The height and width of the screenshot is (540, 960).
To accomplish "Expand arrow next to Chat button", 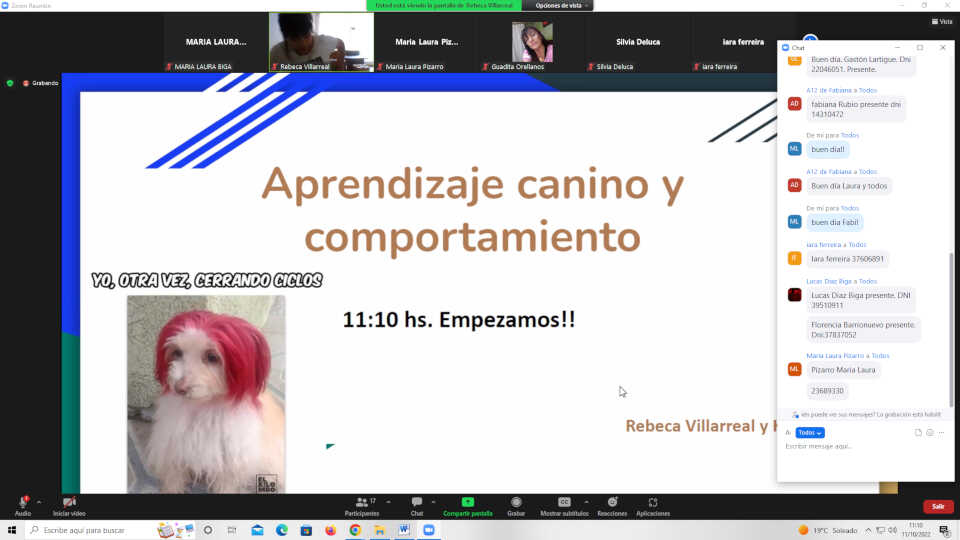I will tap(433, 502).
